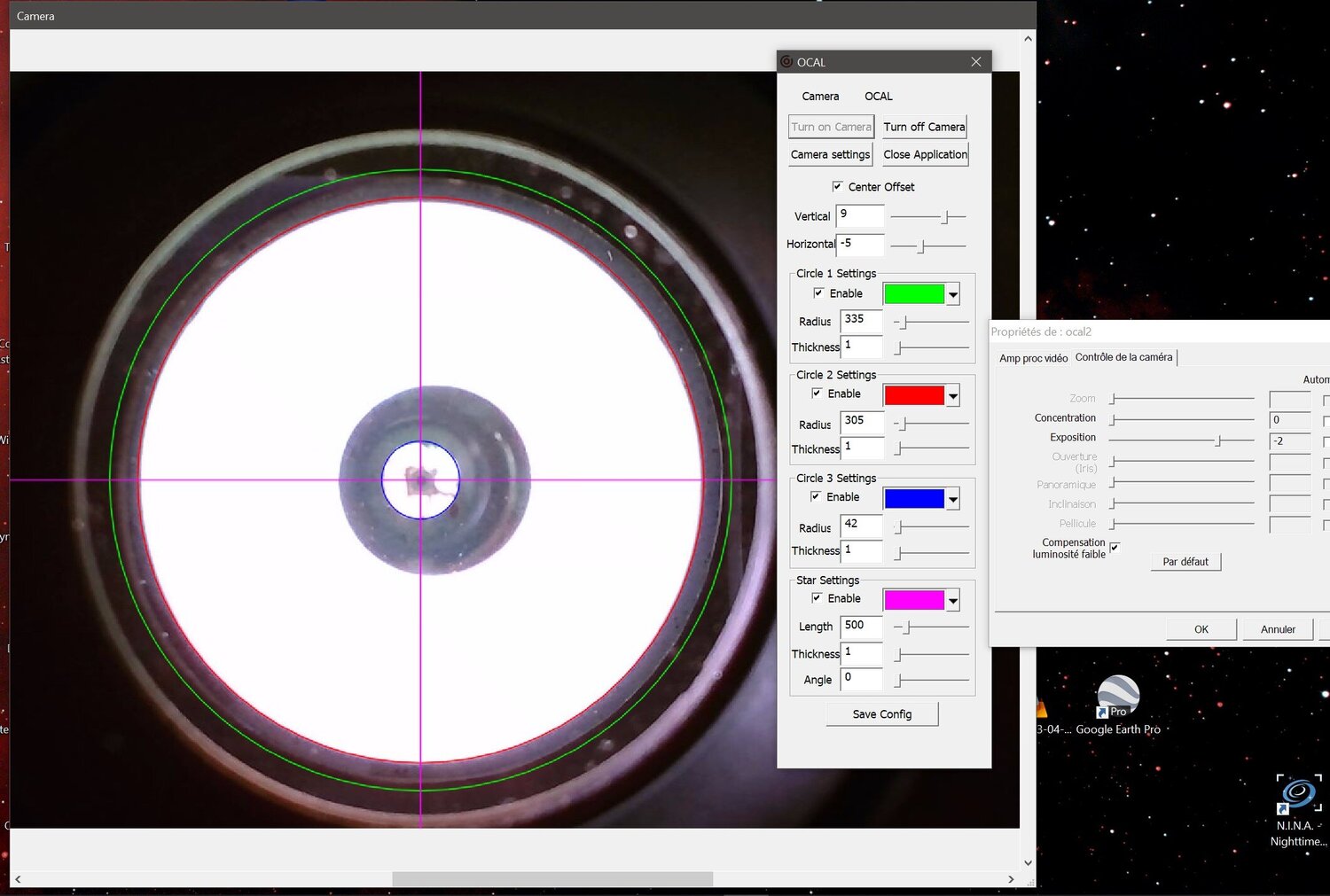Expand Circle 2 red color dropdown
The image size is (1330, 896).
click(953, 396)
